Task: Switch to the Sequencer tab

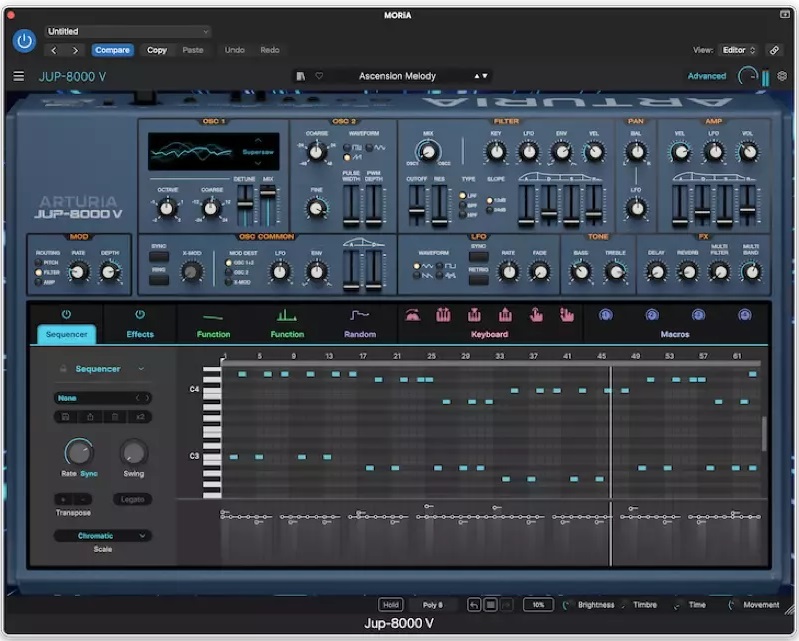Action: [67, 334]
